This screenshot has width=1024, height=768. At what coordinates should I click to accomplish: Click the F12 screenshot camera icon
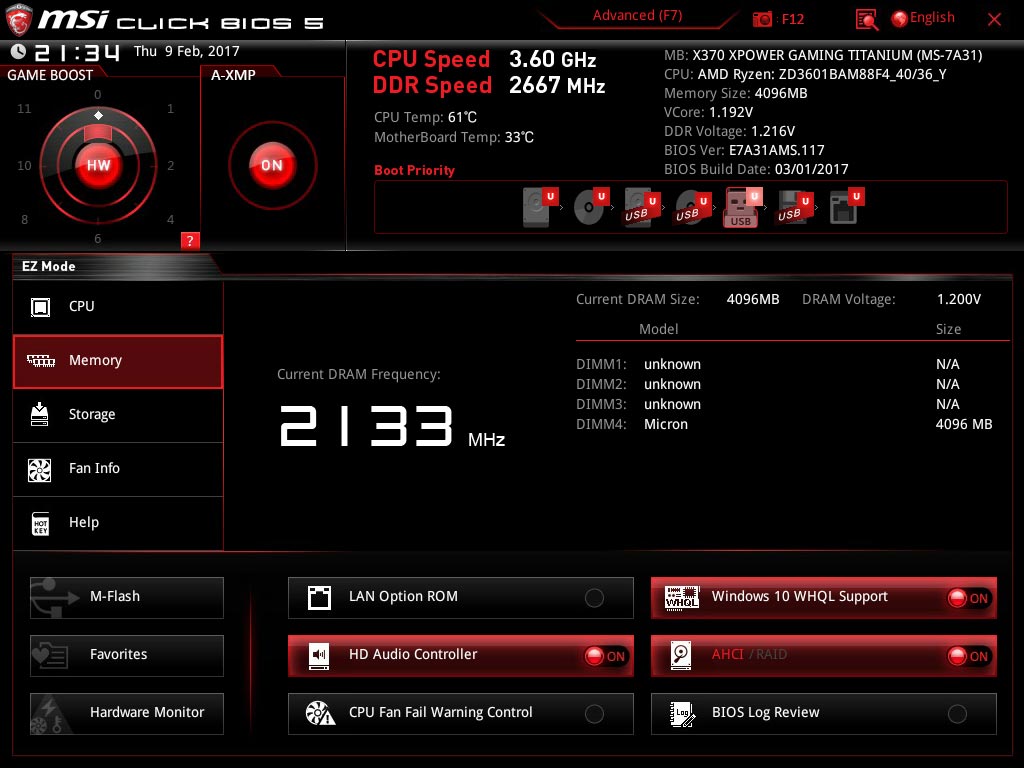click(x=763, y=19)
